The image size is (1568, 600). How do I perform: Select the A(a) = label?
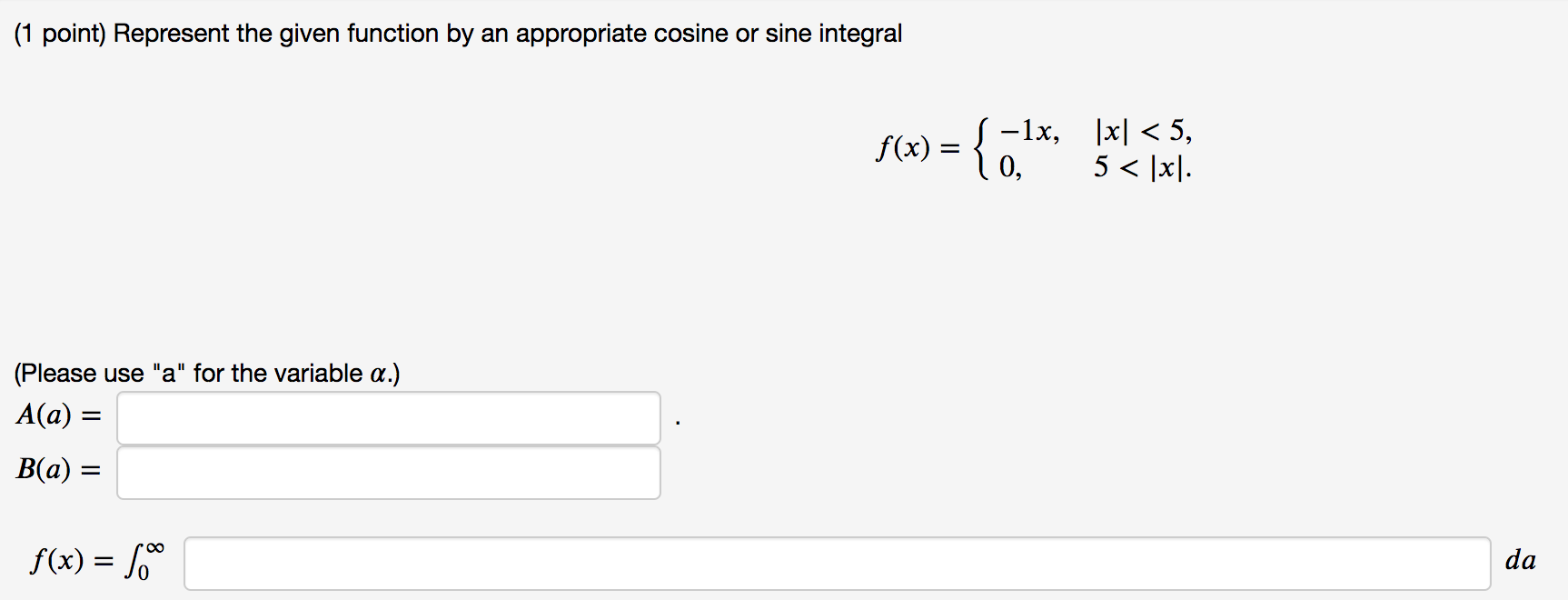point(57,416)
